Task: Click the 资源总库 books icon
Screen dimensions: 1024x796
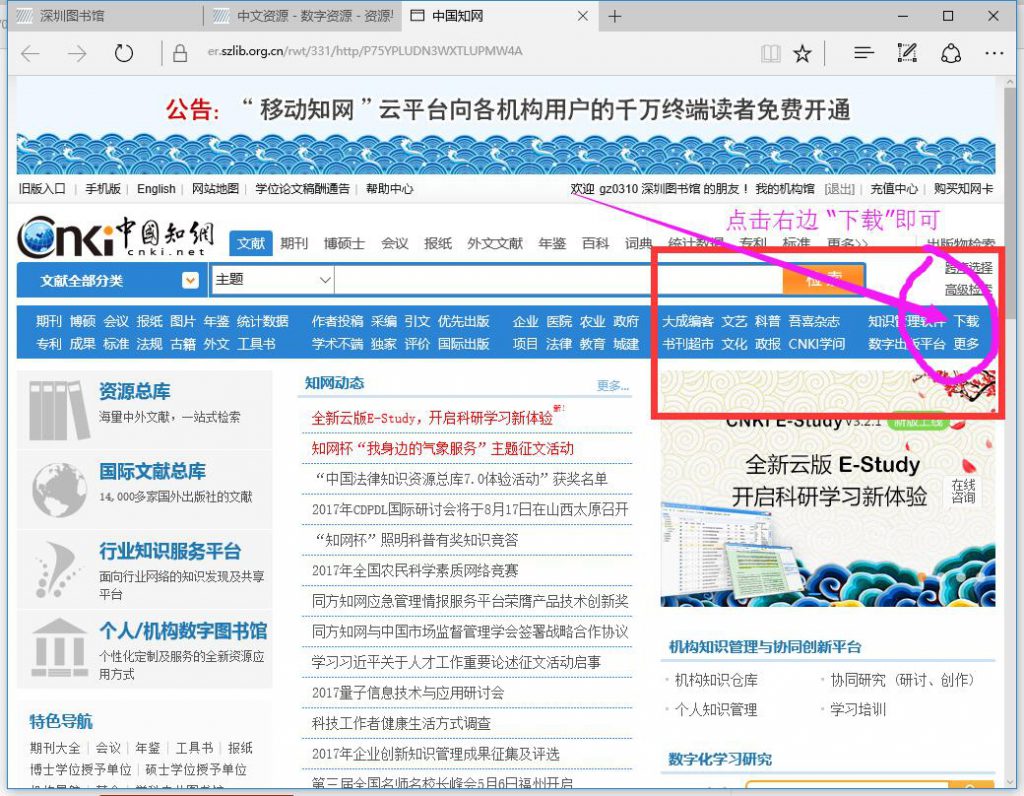Action: 58,410
